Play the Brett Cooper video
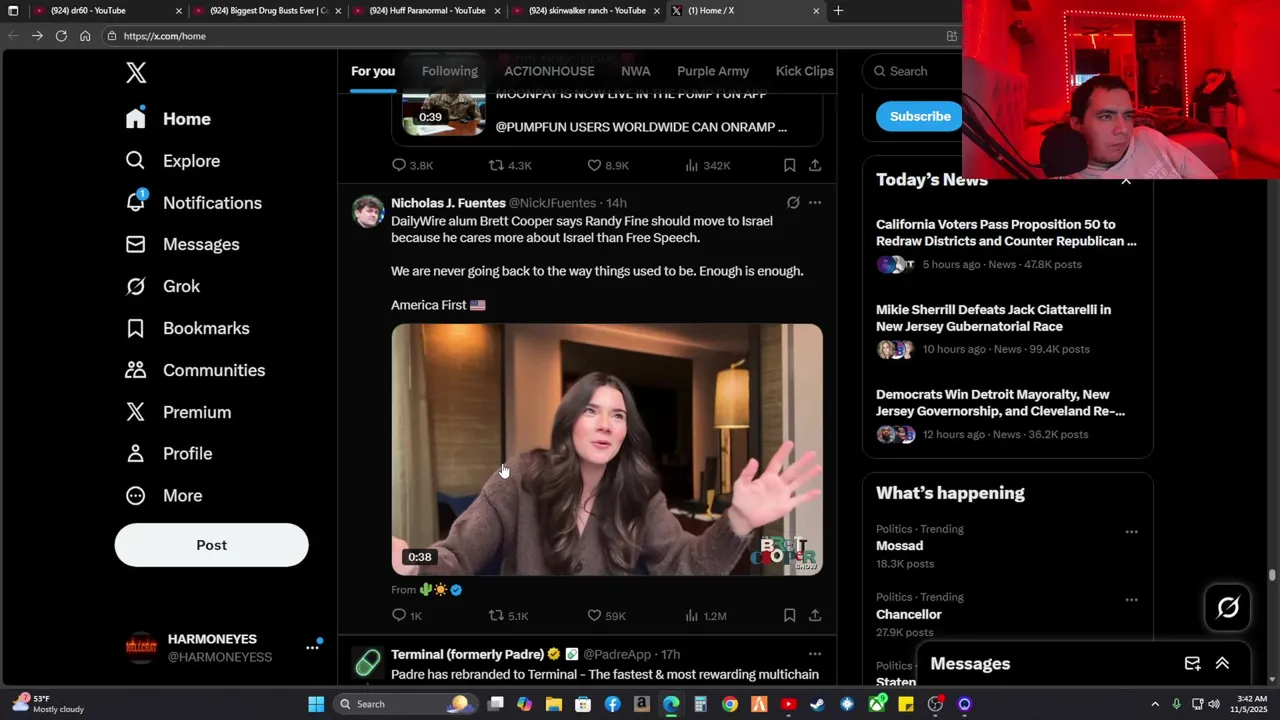1280x720 pixels. click(x=607, y=449)
